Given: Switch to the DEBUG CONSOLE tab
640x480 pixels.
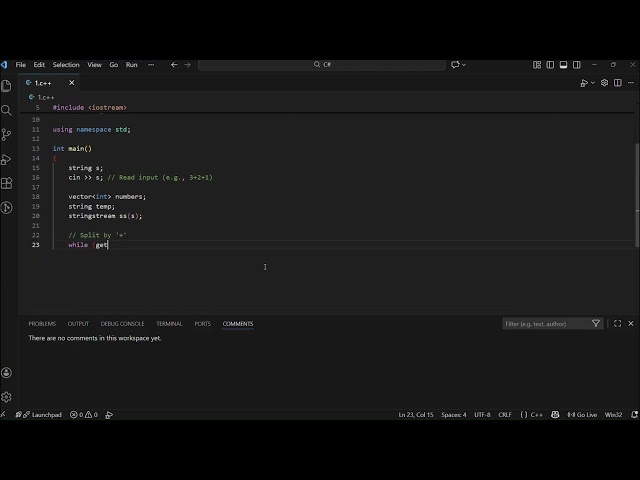Looking at the screenshot, I should [122, 324].
